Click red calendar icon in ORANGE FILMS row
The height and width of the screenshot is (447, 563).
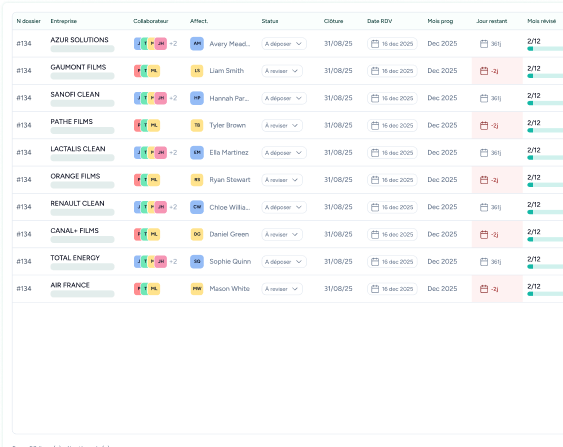484,180
